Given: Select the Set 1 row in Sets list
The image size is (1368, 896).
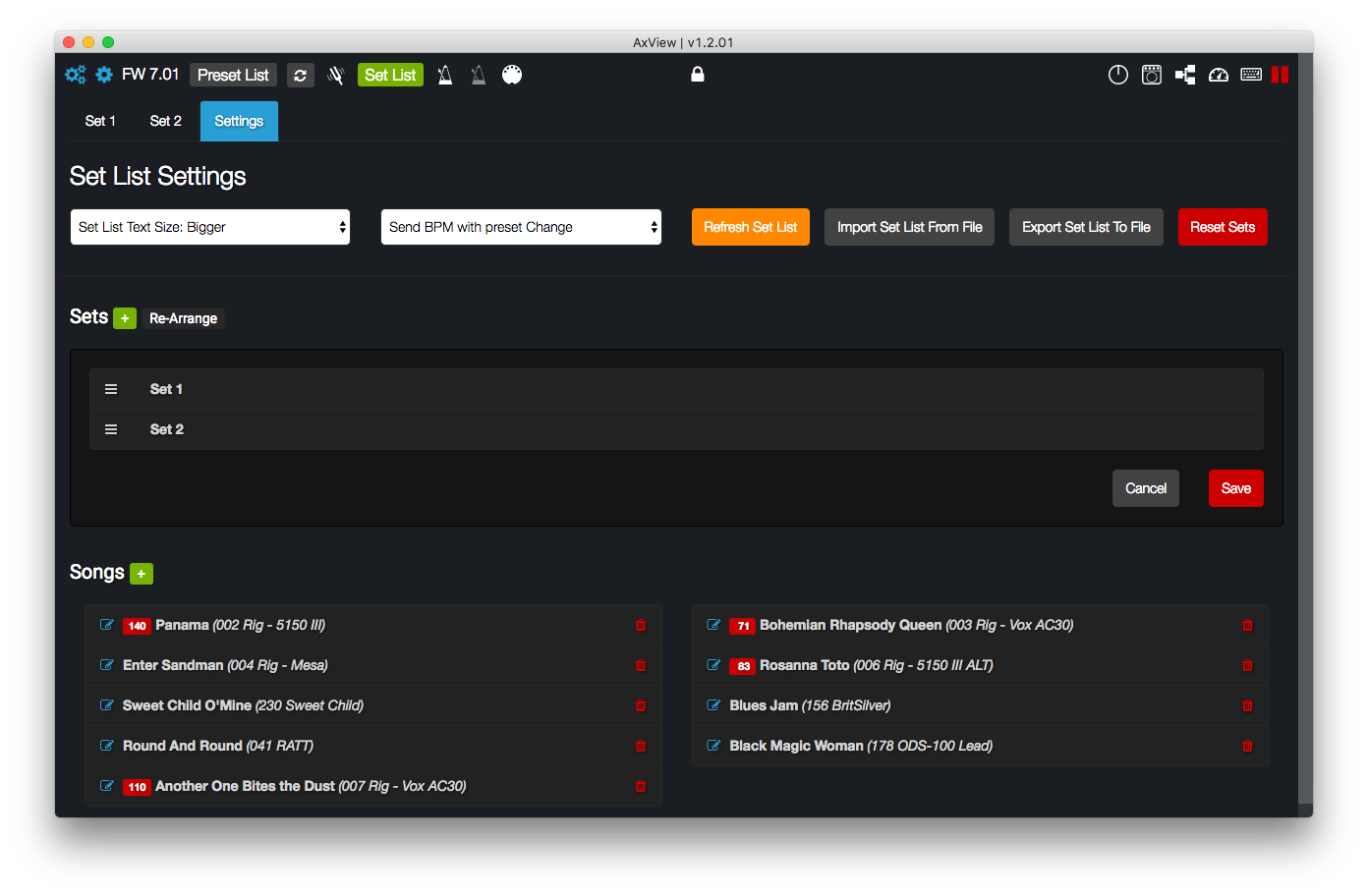Looking at the screenshot, I should (676, 389).
